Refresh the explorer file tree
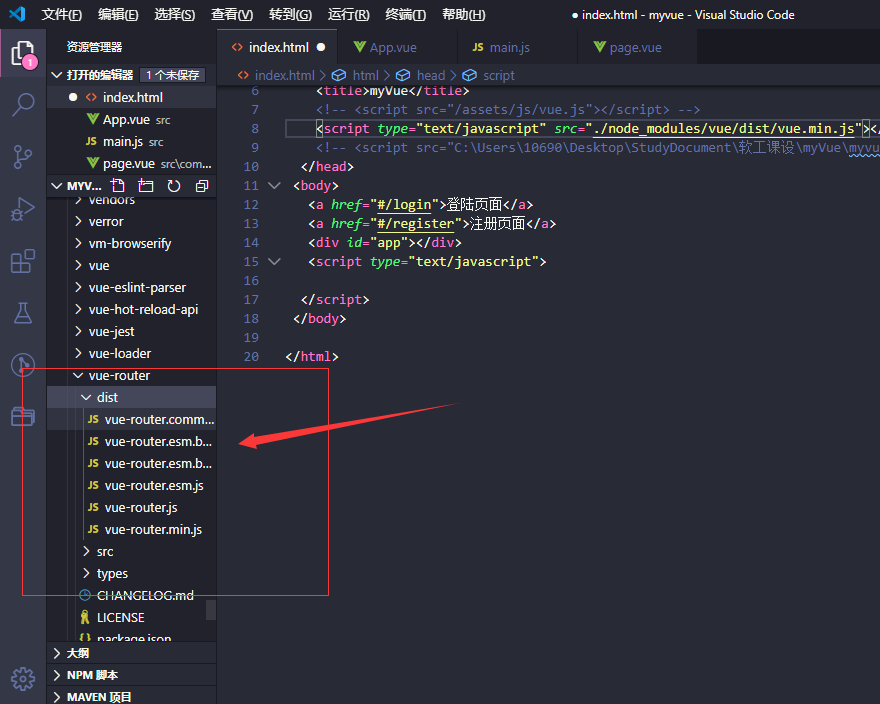Screen dimensions: 880x704 (174, 186)
